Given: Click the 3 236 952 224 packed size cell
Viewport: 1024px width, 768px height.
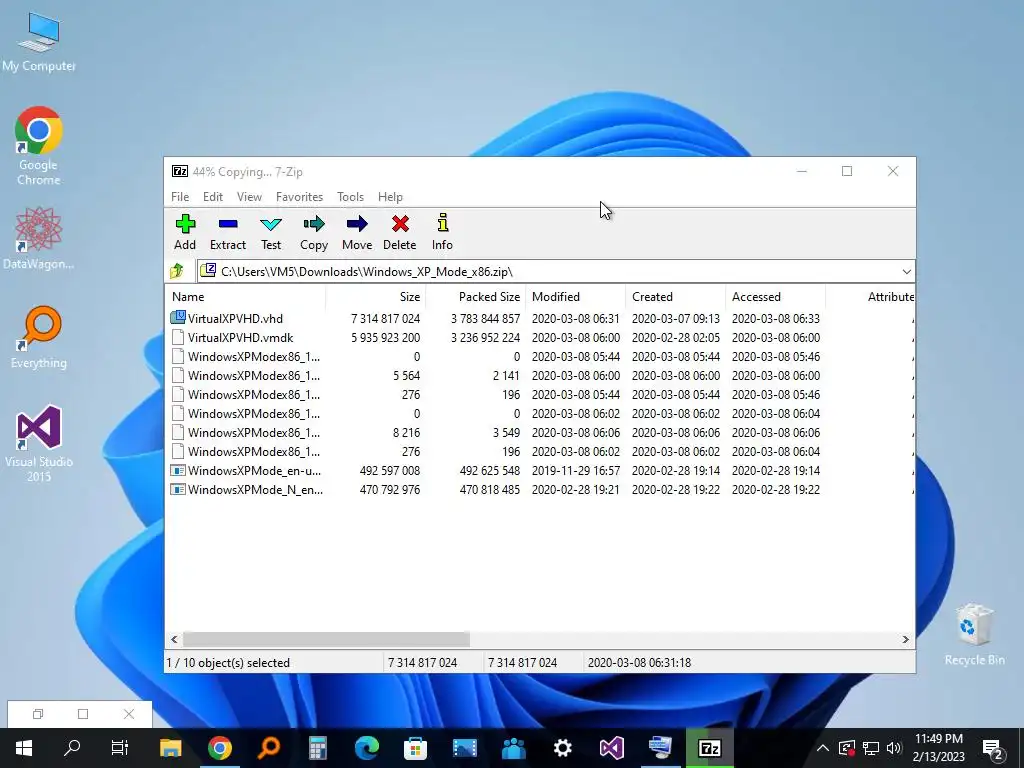Looking at the screenshot, I should [x=485, y=338].
